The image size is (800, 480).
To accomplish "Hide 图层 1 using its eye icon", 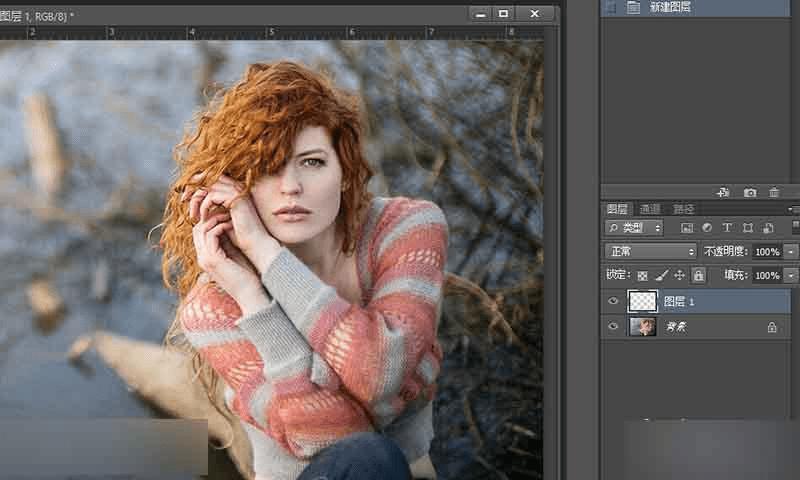I will point(614,301).
